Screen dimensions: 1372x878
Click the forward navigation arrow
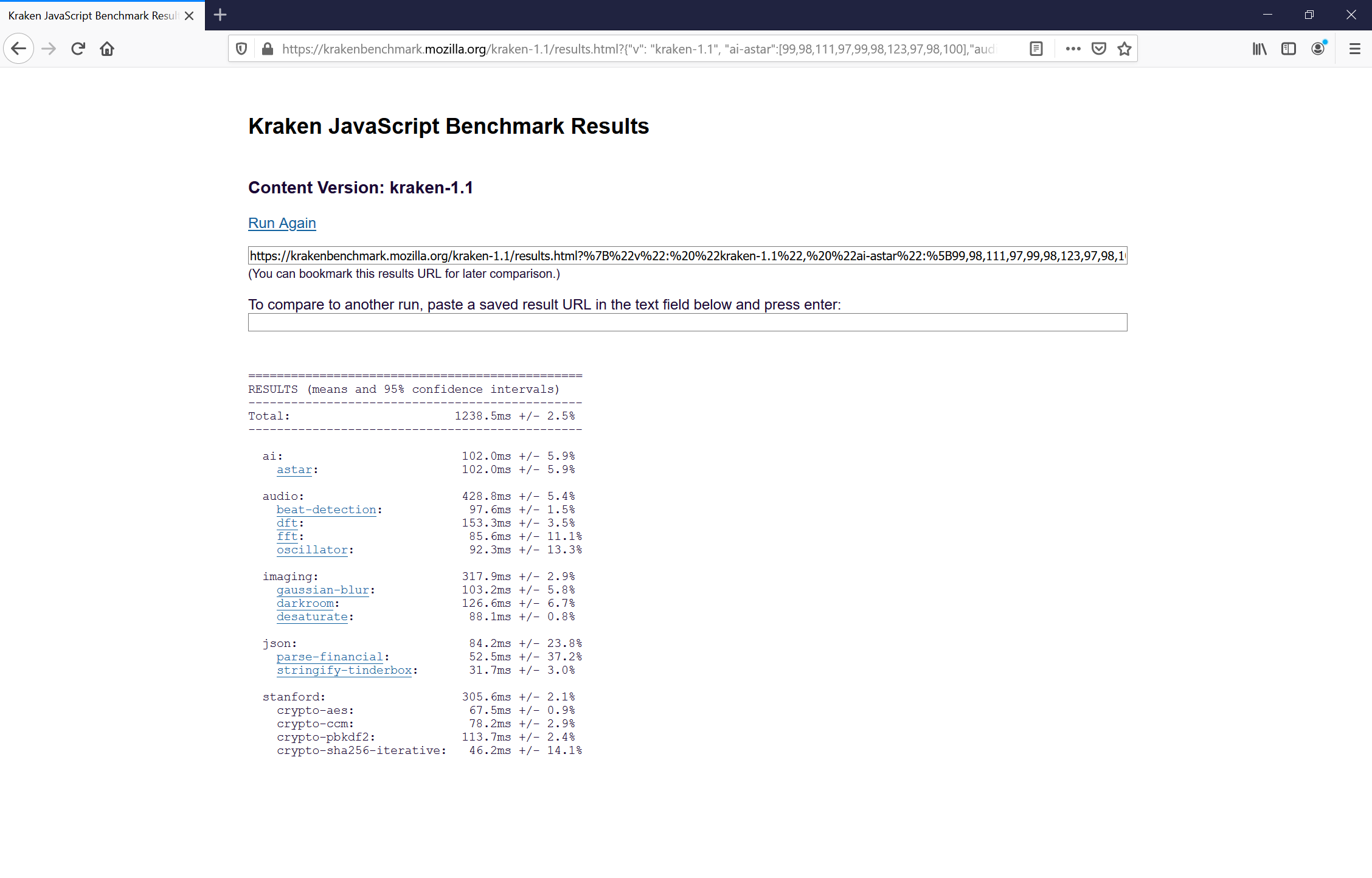click(49, 49)
